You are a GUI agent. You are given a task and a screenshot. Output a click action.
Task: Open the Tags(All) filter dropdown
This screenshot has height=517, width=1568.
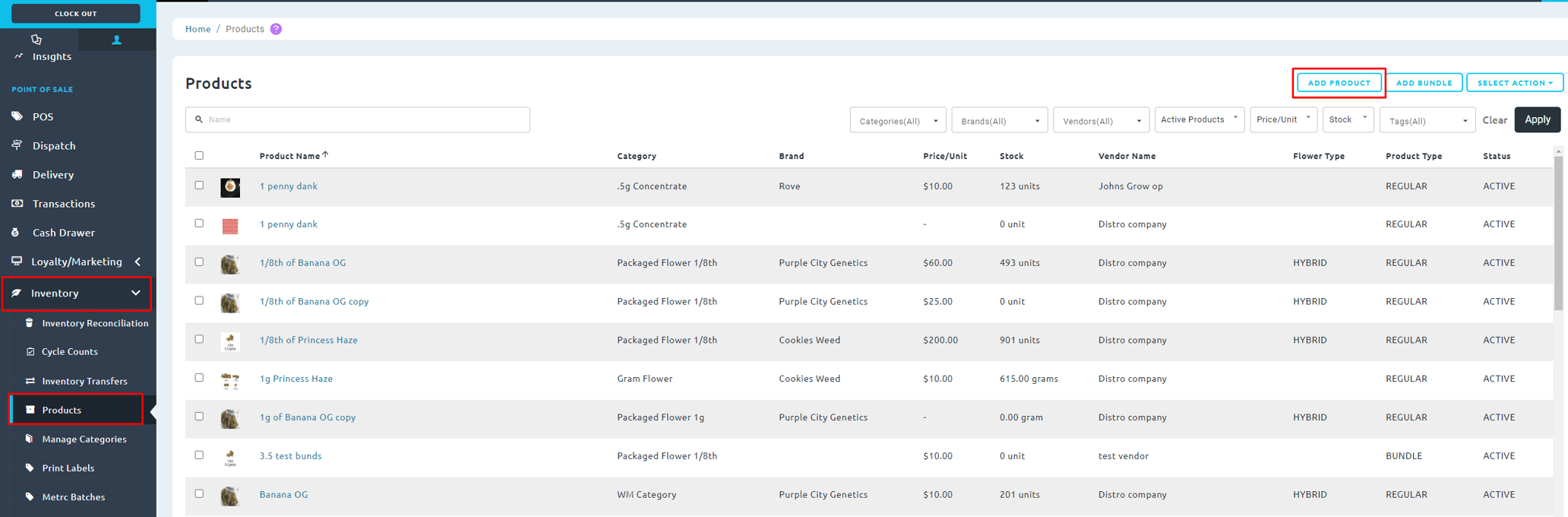(x=1427, y=120)
